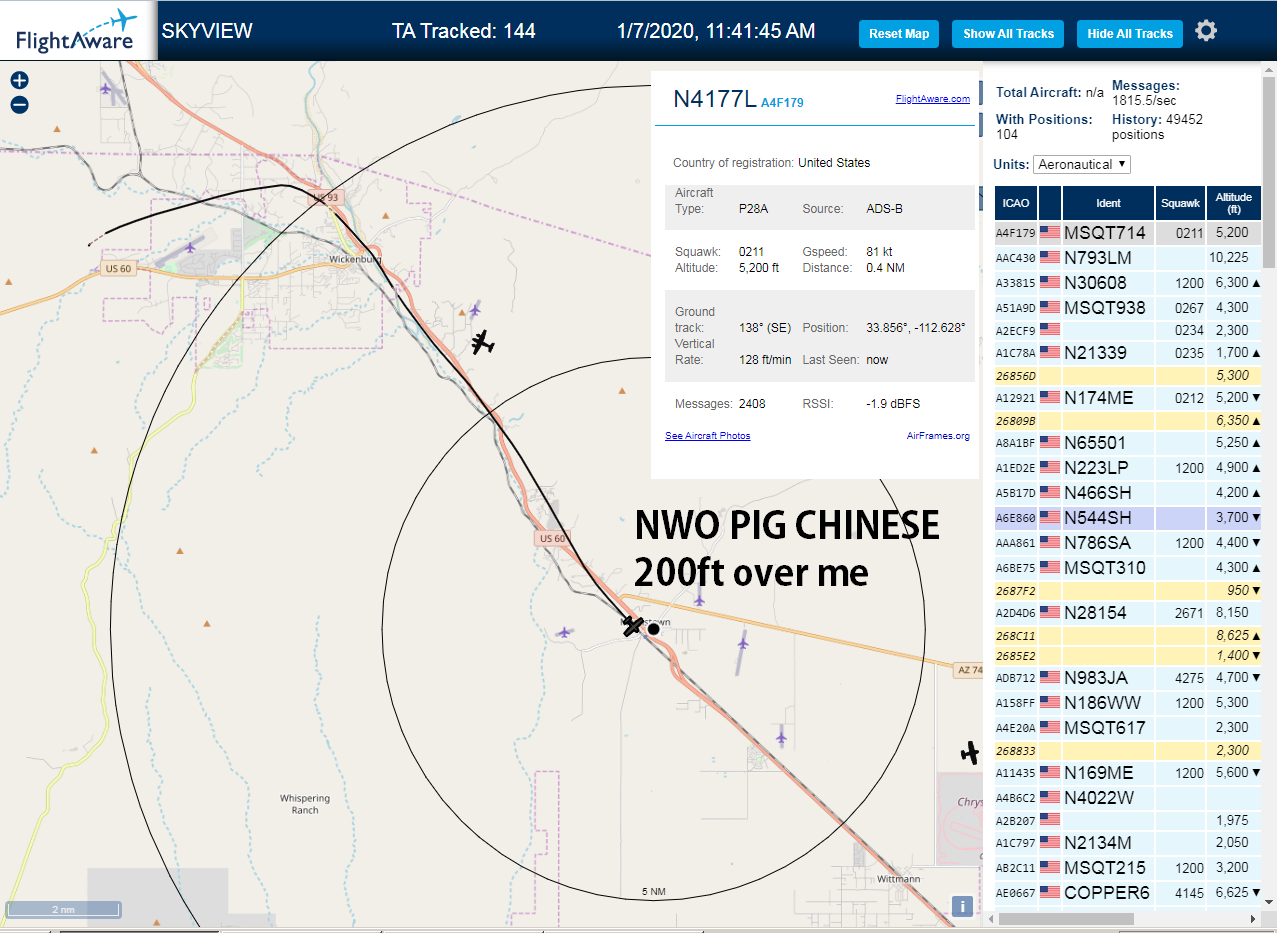This screenshot has width=1277, height=933.
Task: Click the Whispering Ranch map label
Action: pyautogui.click(x=305, y=804)
